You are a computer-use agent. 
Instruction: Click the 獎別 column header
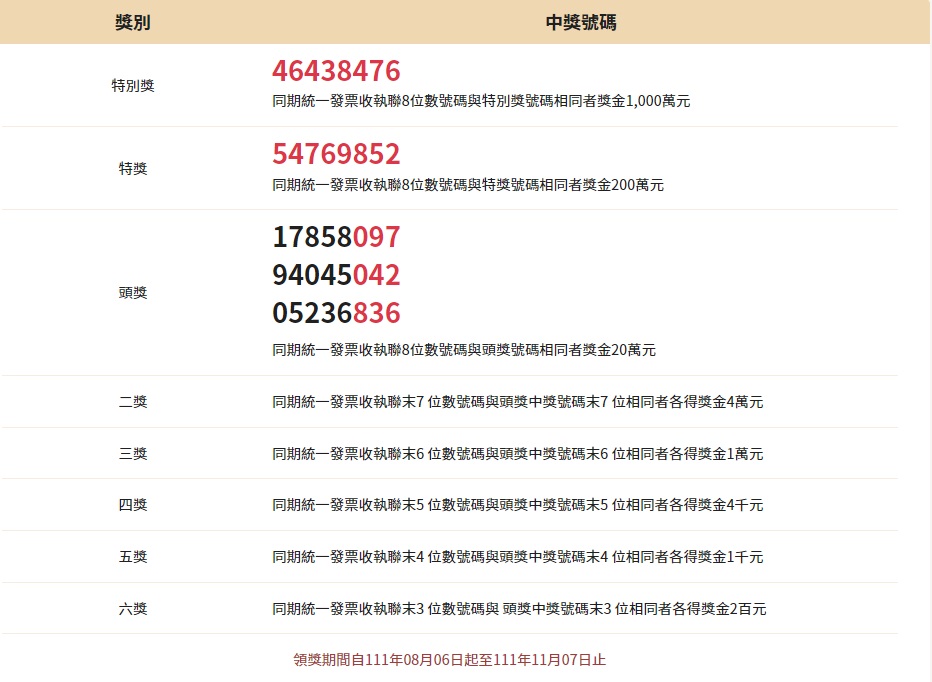[x=133, y=22]
